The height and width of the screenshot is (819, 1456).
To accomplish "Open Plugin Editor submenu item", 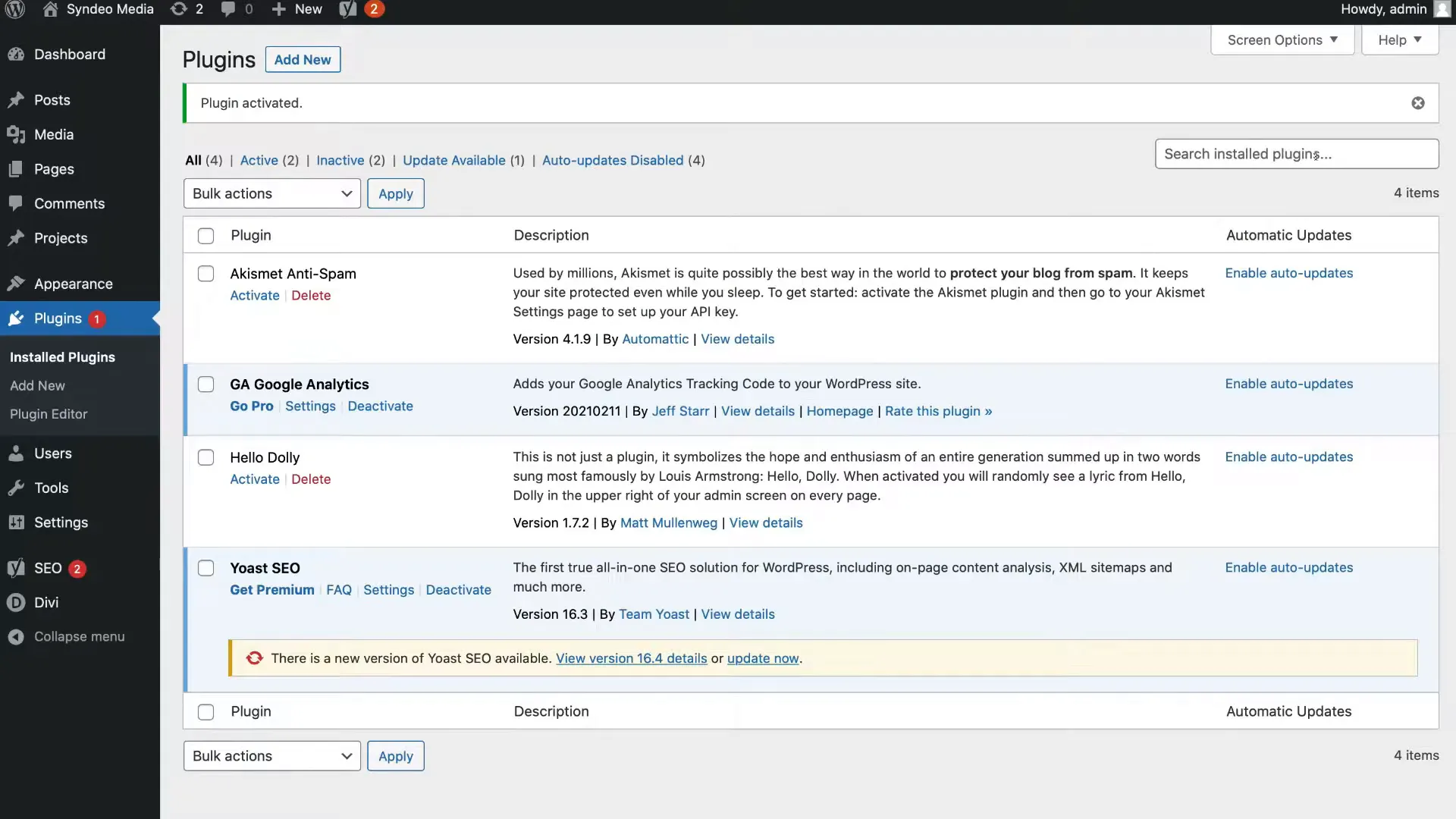I will (49, 414).
